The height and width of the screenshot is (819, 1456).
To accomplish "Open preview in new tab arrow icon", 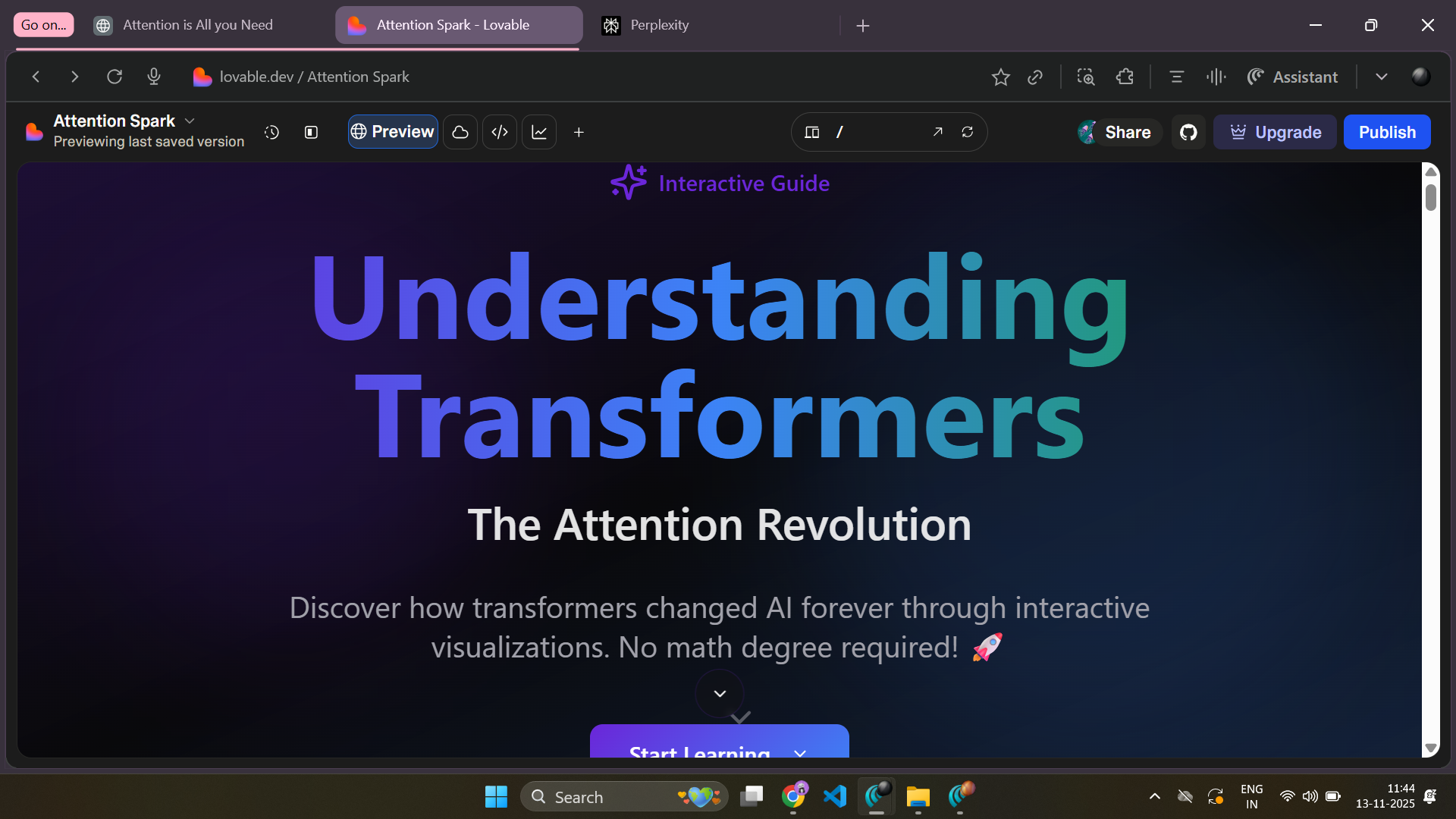I will pos(938,132).
